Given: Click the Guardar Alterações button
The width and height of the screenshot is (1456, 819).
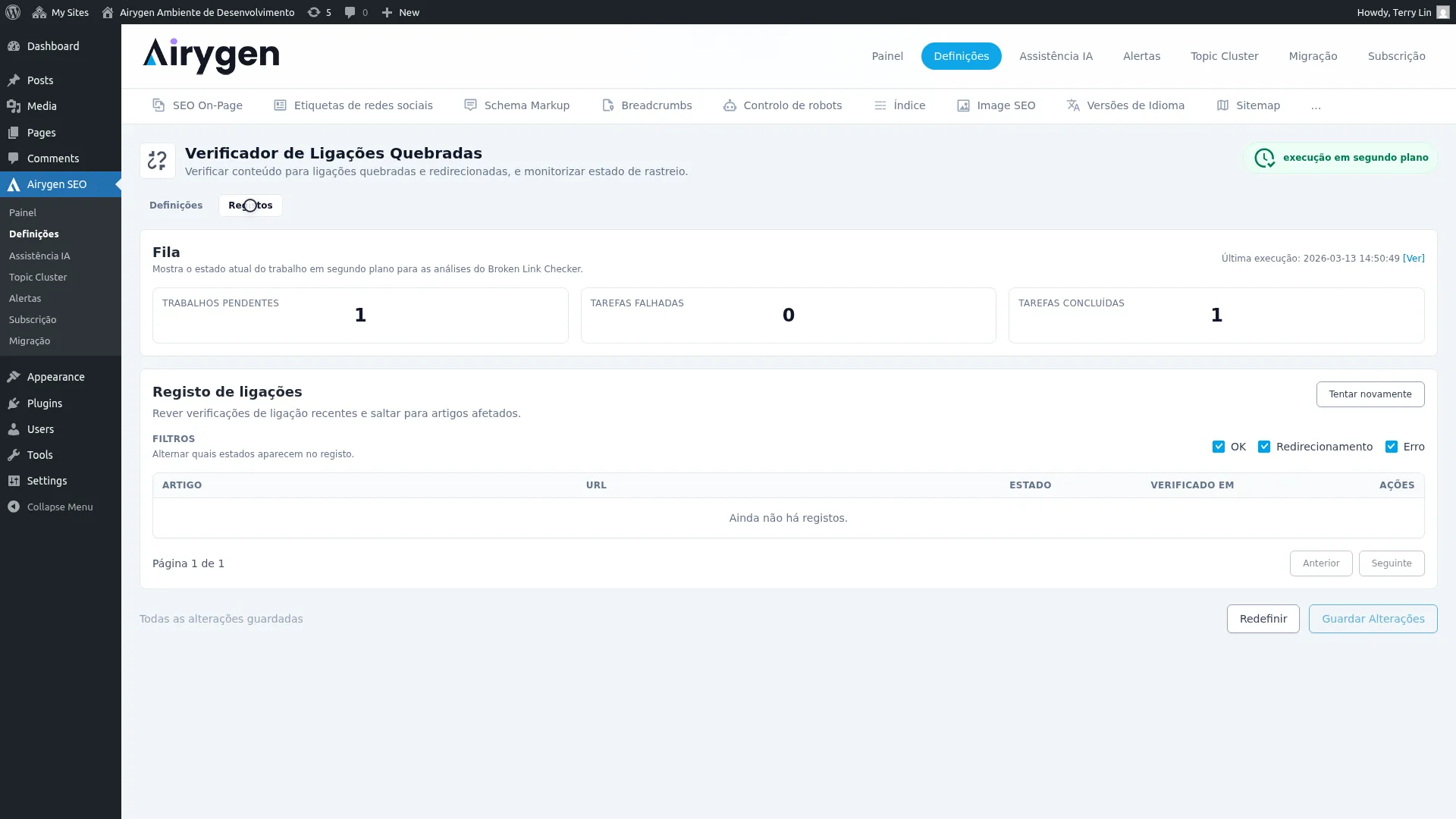Looking at the screenshot, I should pyautogui.click(x=1373, y=619).
